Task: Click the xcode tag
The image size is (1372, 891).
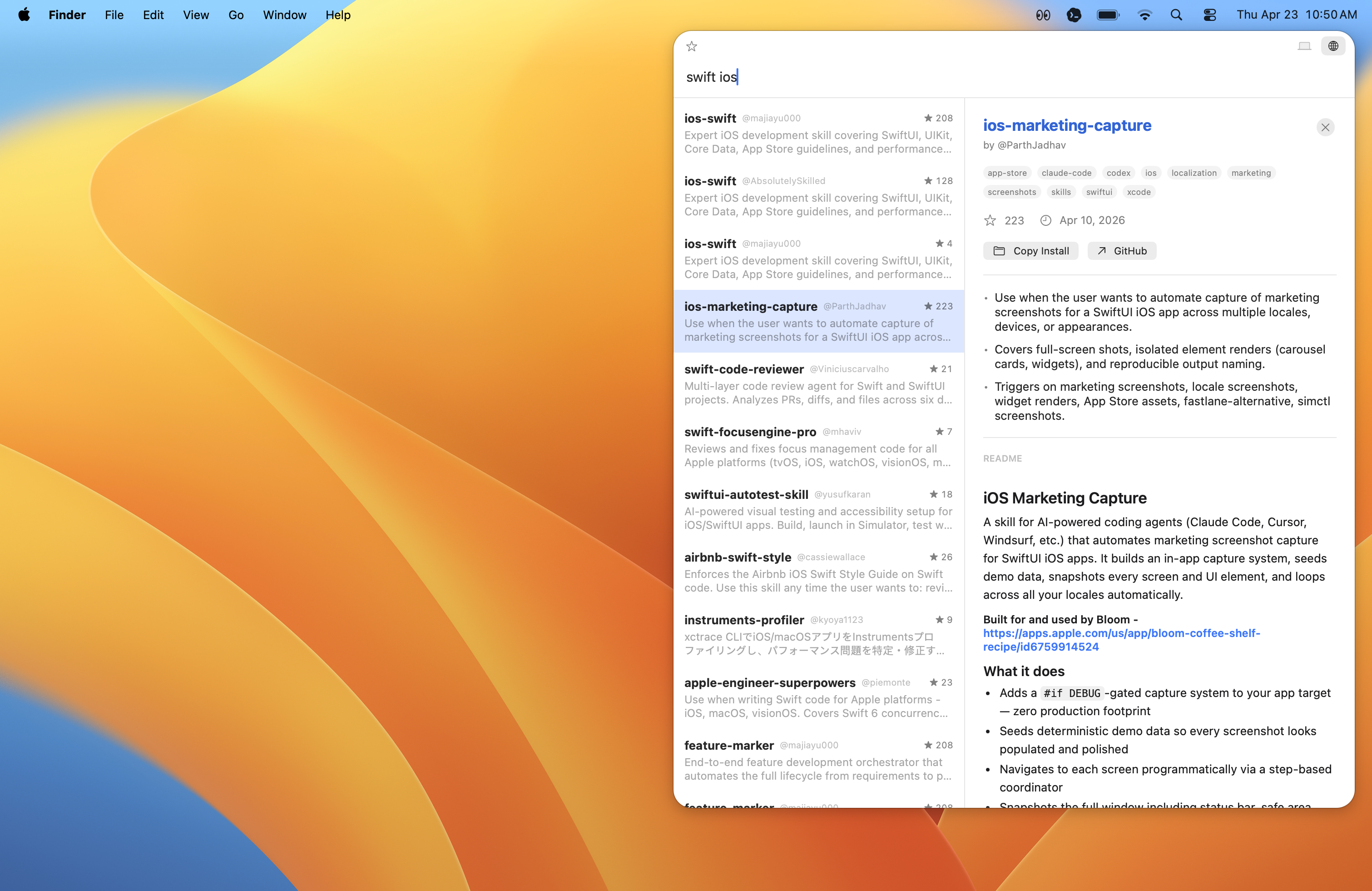Action: (x=1139, y=192)
